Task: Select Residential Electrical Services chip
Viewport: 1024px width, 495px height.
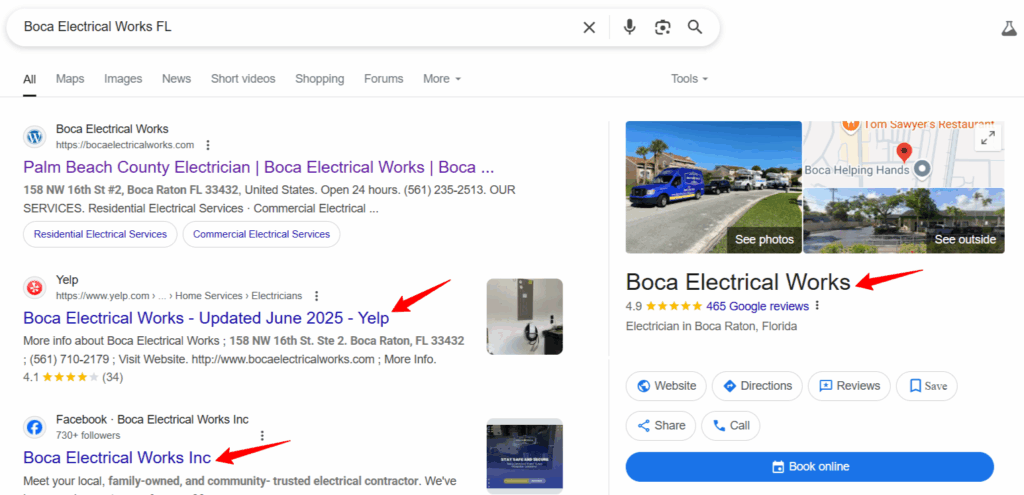Action: [x=100, y=234]
